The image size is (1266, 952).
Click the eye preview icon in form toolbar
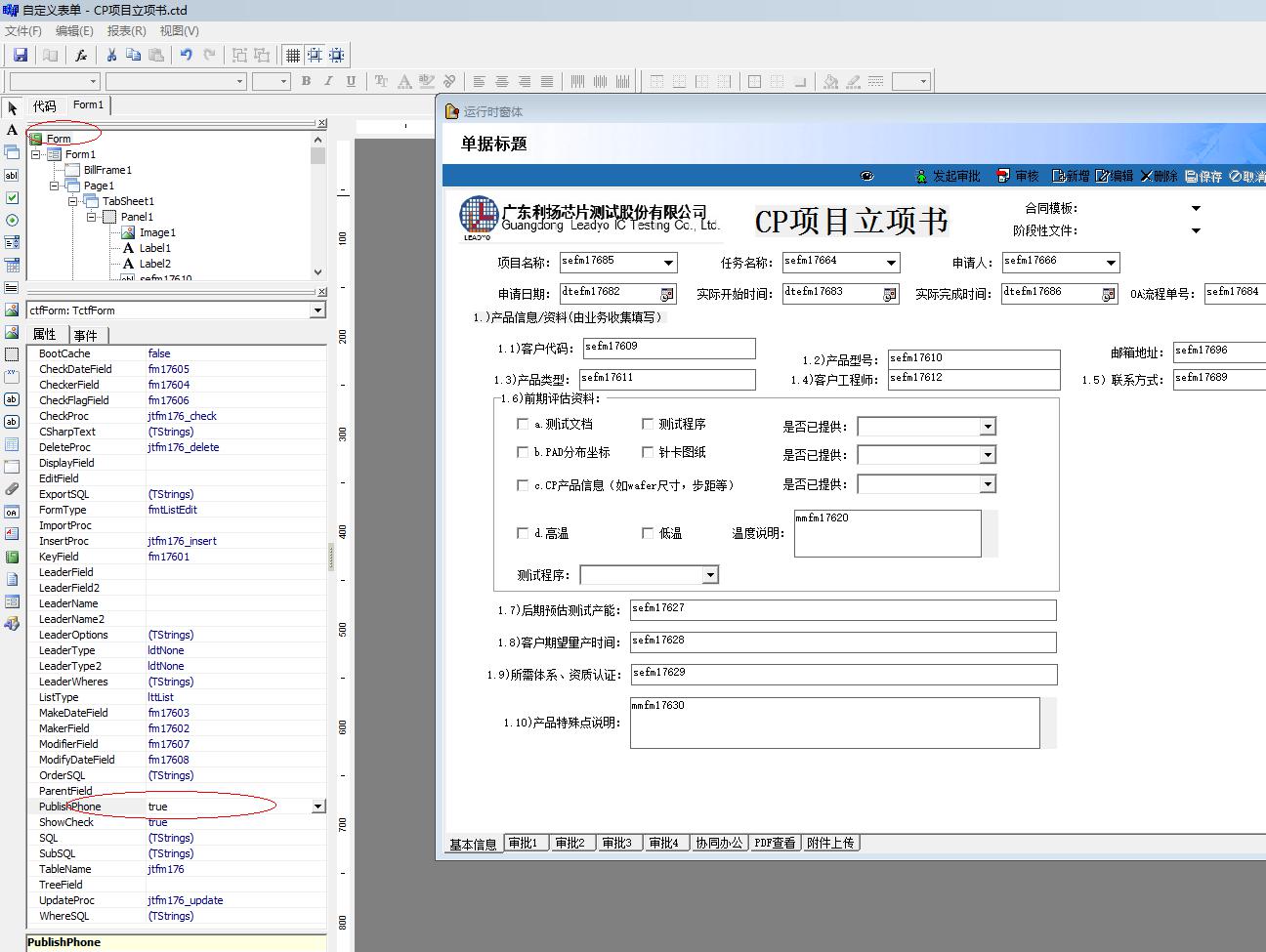pos(866,176)
